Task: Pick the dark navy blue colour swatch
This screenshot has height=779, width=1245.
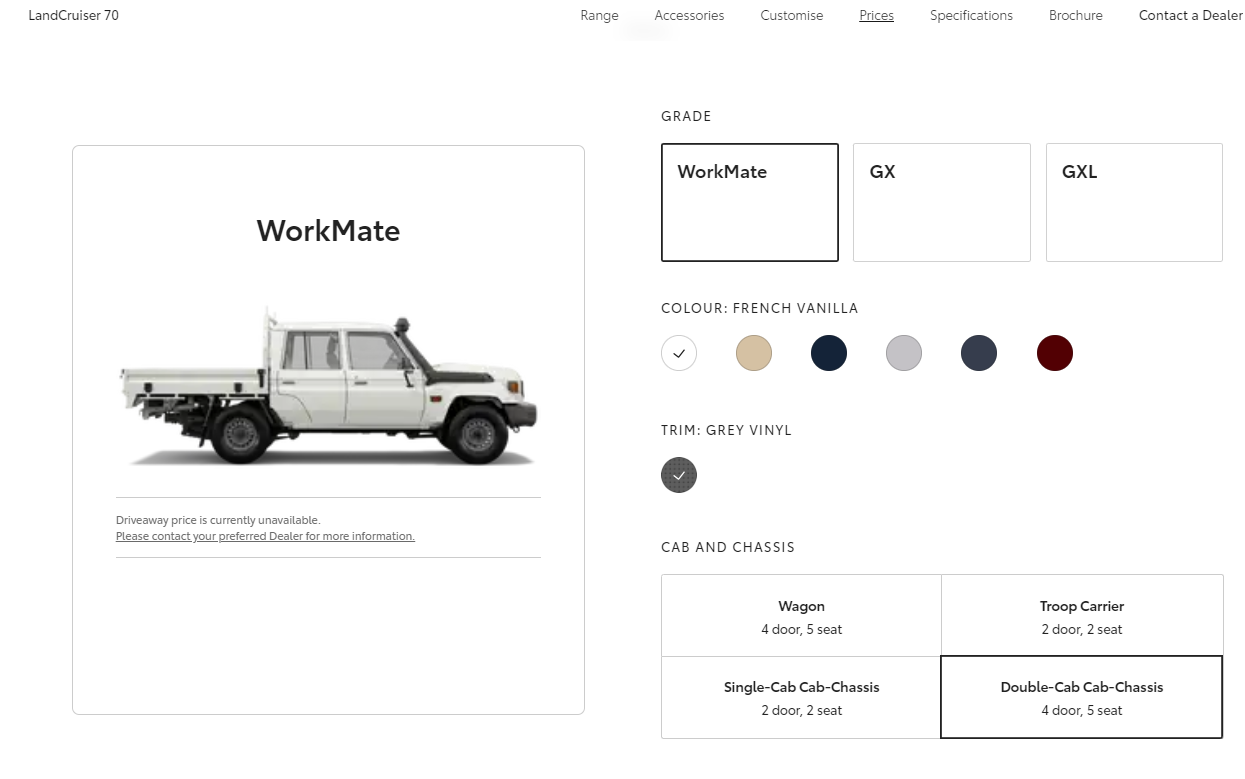Action: pyautogui.click(x=829, y=353)
